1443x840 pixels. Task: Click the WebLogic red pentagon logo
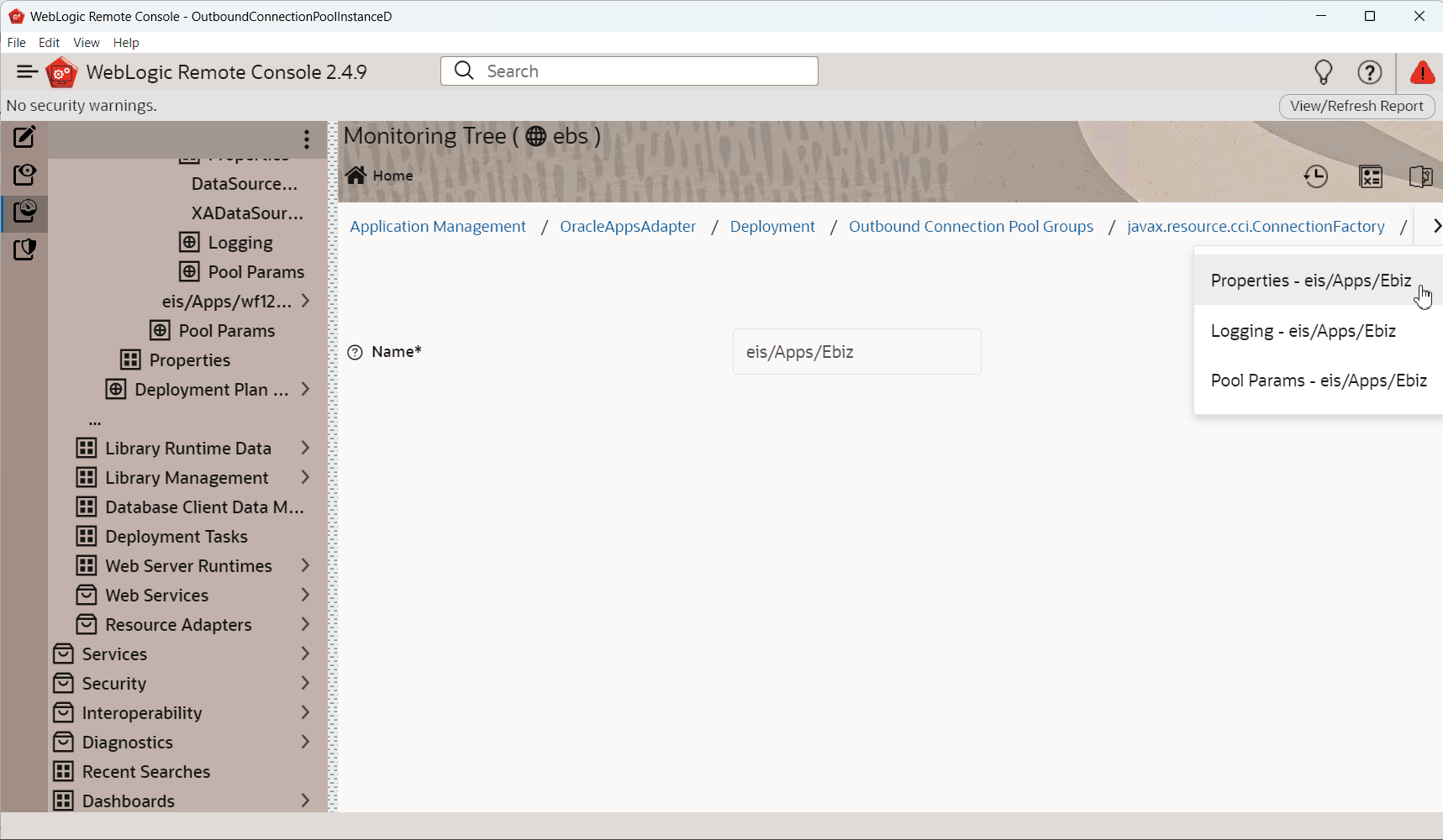click(61, 72)
